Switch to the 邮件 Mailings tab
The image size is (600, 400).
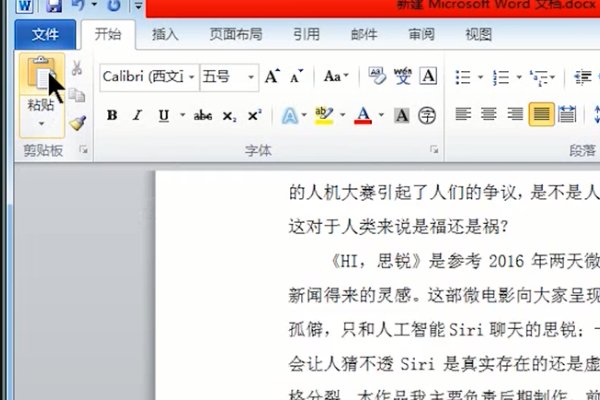pyautogui.click(x=364, y=35)
